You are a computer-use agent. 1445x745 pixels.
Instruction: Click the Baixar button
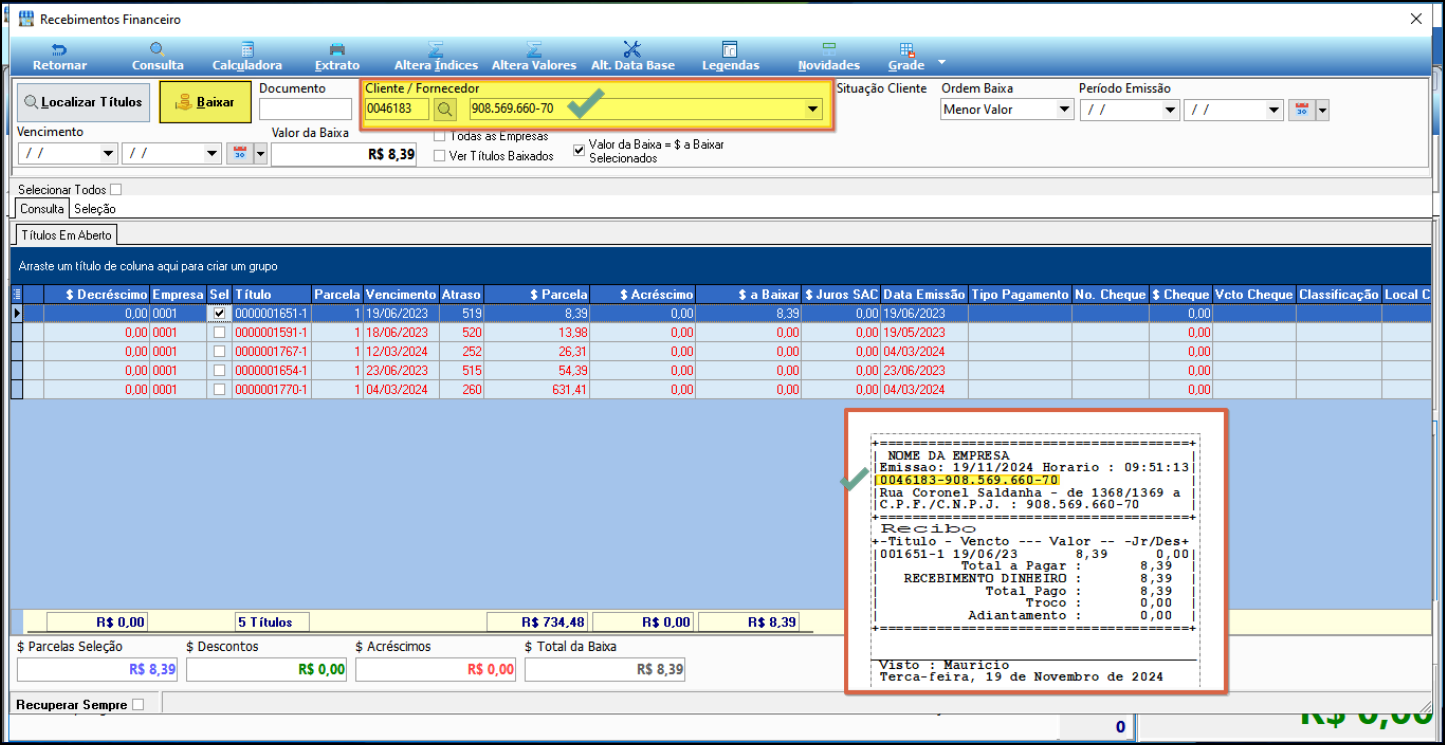tap(205, 102)
